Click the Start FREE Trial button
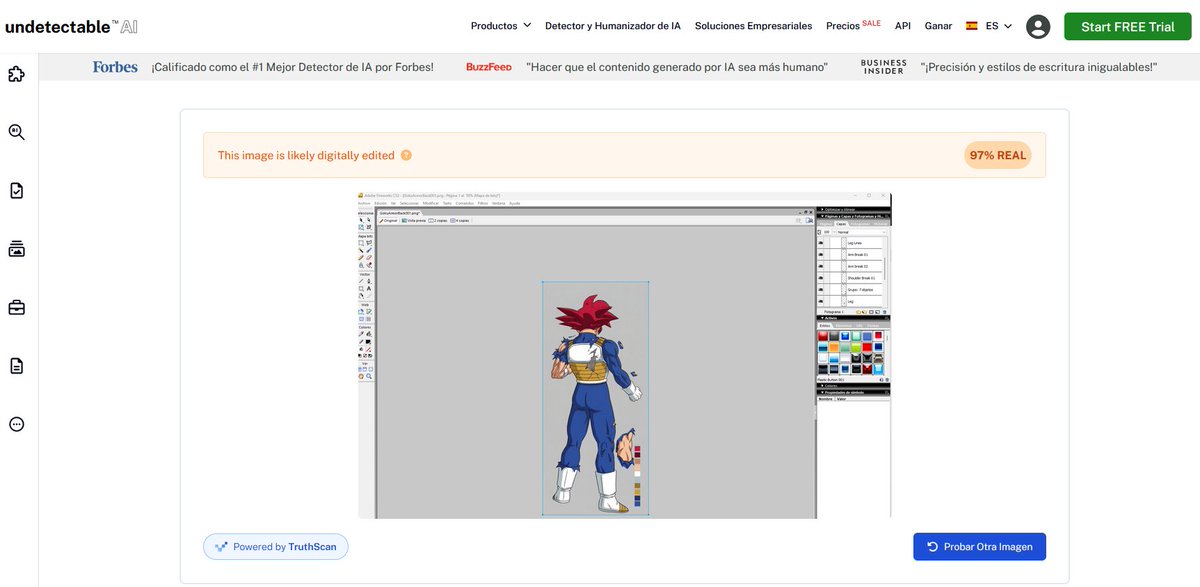Image resolution: width=1200 pixels, height=587 pixels. (1128, 27)
